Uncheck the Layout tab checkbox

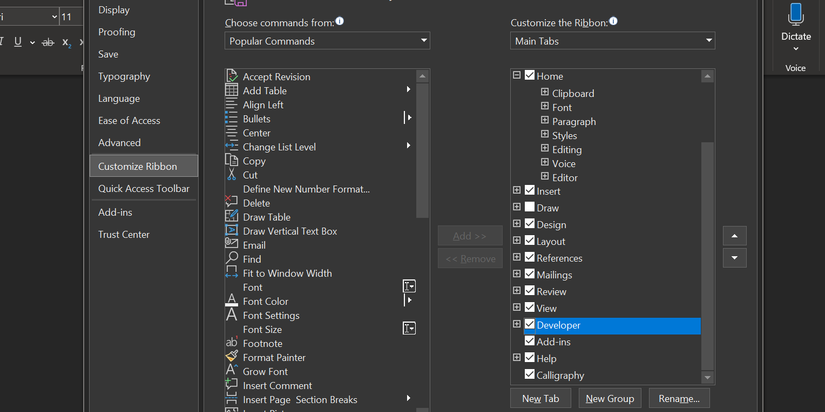(530, 240)
